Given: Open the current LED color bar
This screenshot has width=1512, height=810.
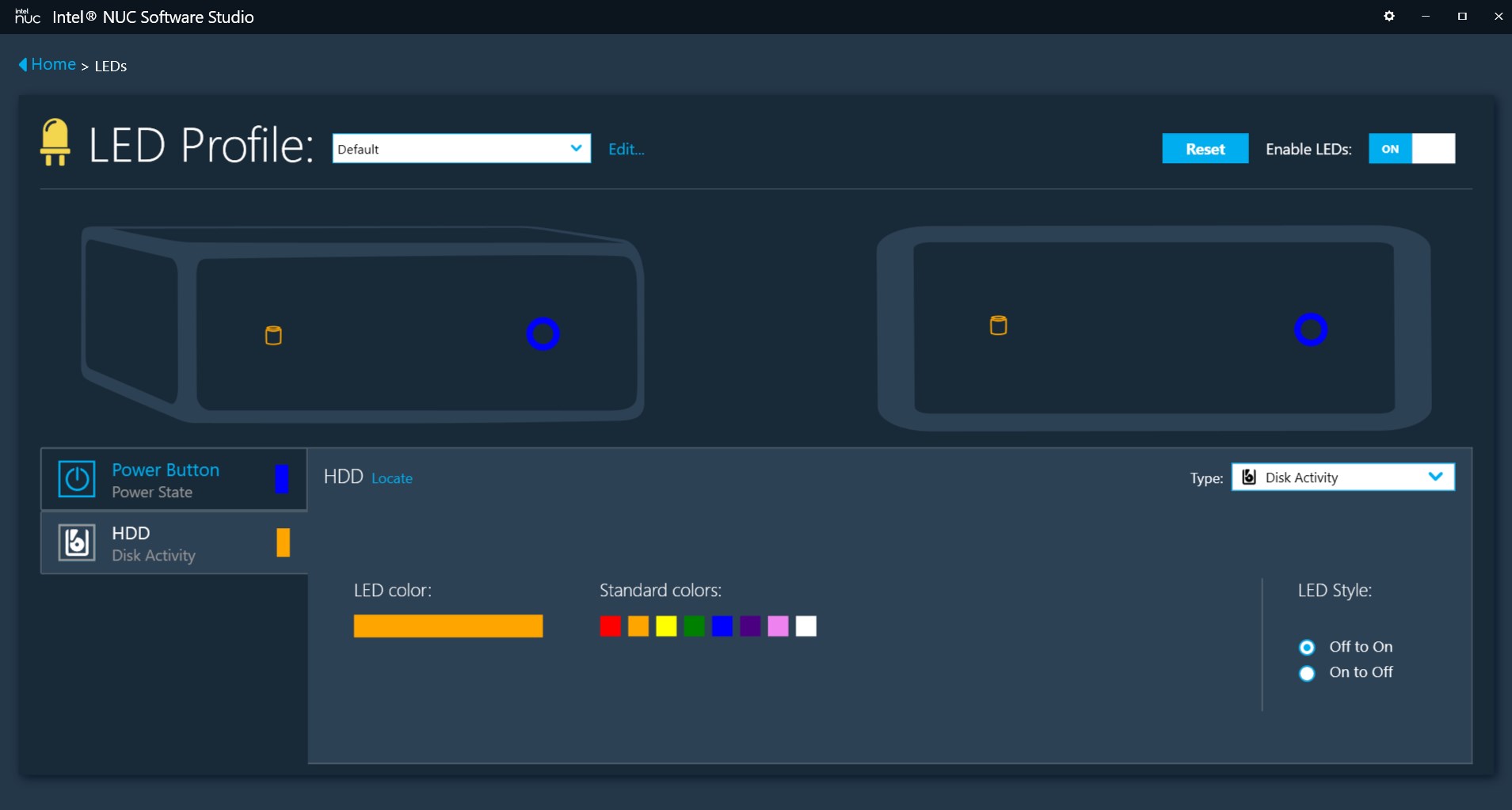Looking at the screenshot, I should point(448,626).
